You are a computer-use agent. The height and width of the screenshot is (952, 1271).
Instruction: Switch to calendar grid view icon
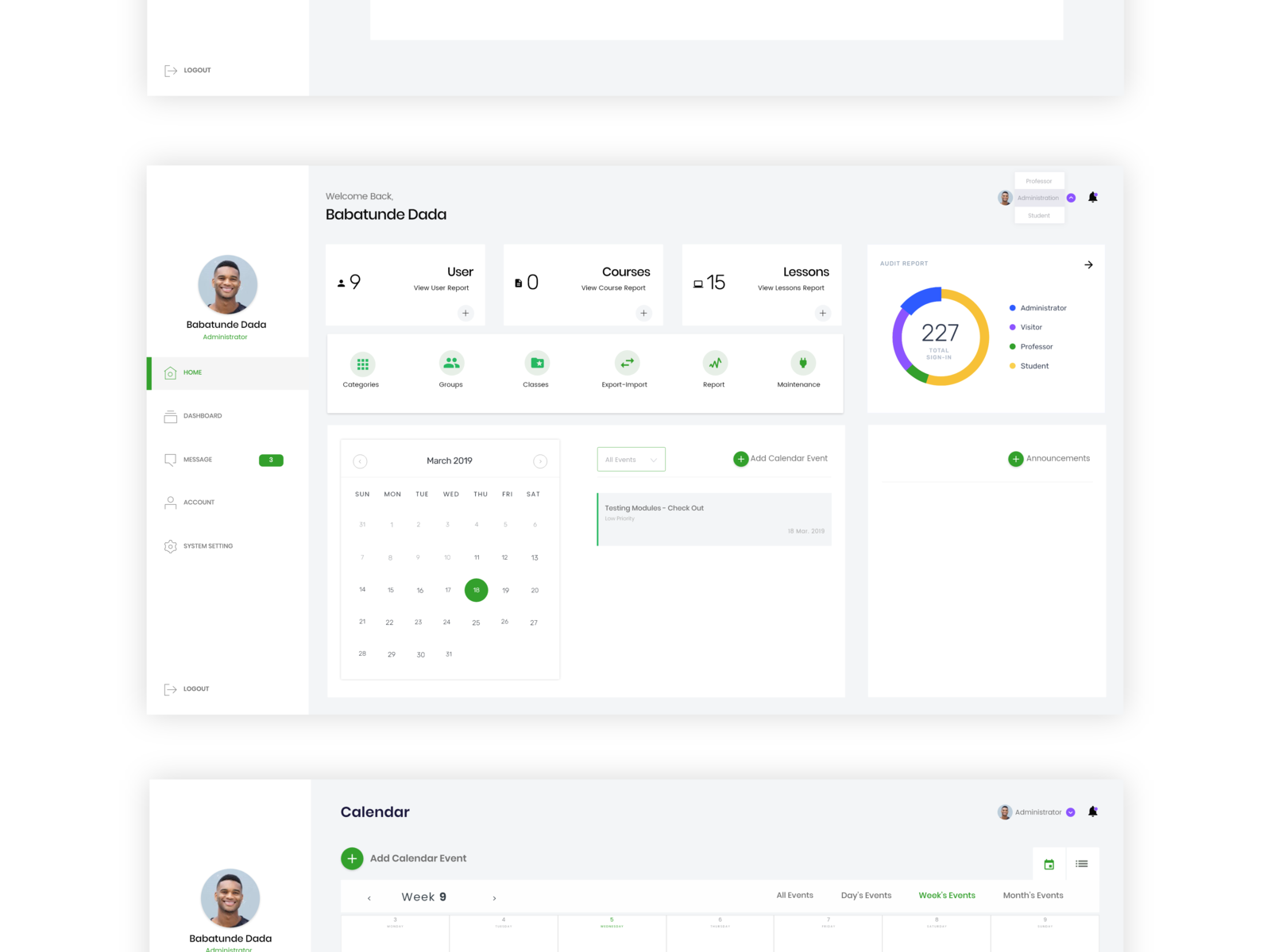[1049, 864]
